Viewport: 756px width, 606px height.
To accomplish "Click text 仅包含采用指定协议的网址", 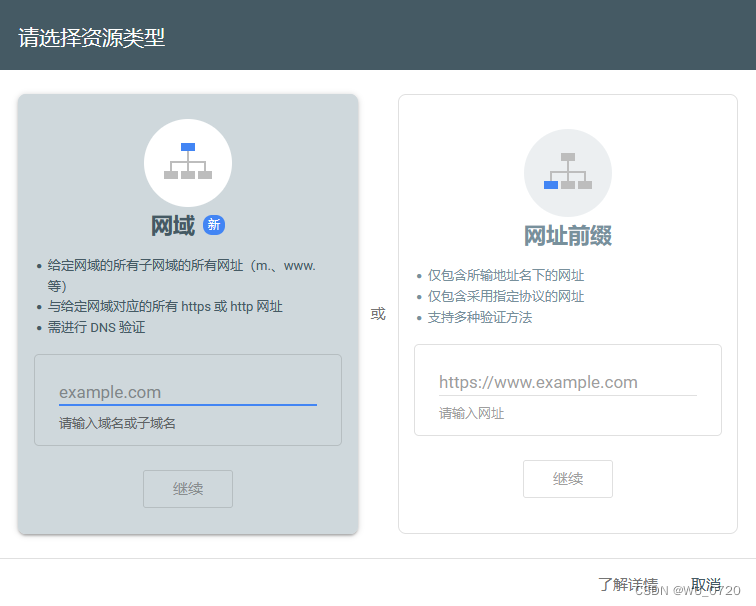I will click(x=506, y=296).
